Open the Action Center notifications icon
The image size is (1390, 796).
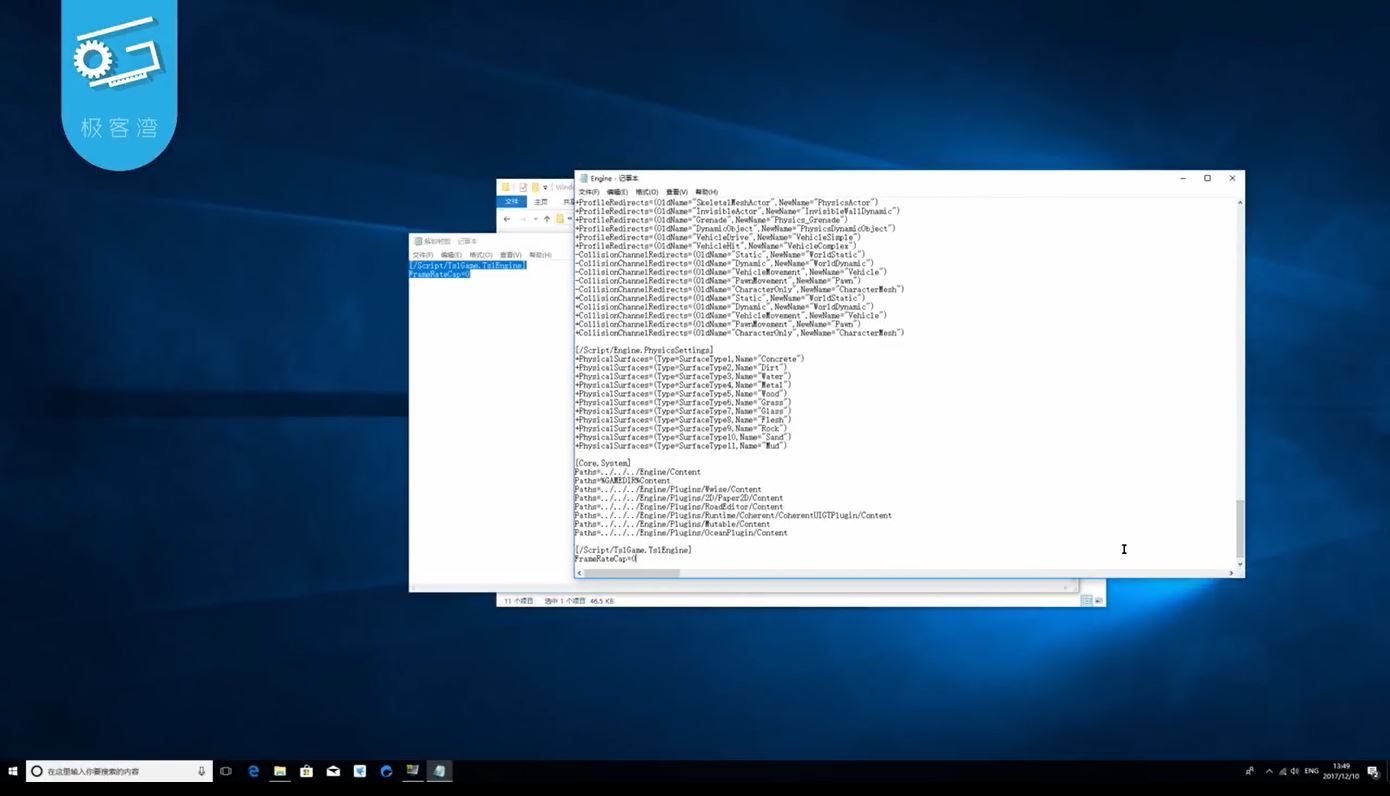pos(1374,771)
